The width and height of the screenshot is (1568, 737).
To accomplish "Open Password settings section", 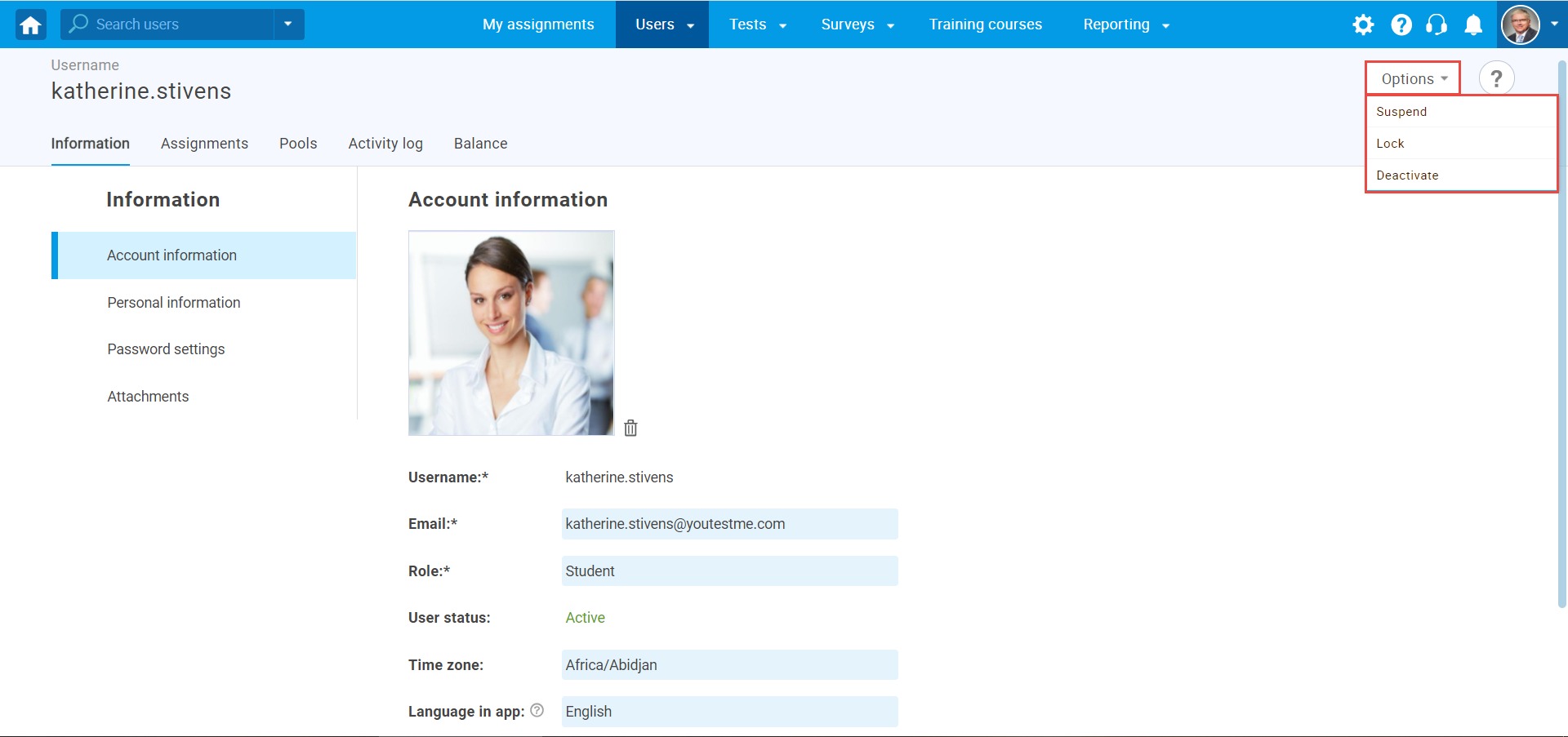I will (x=166, y=349).
